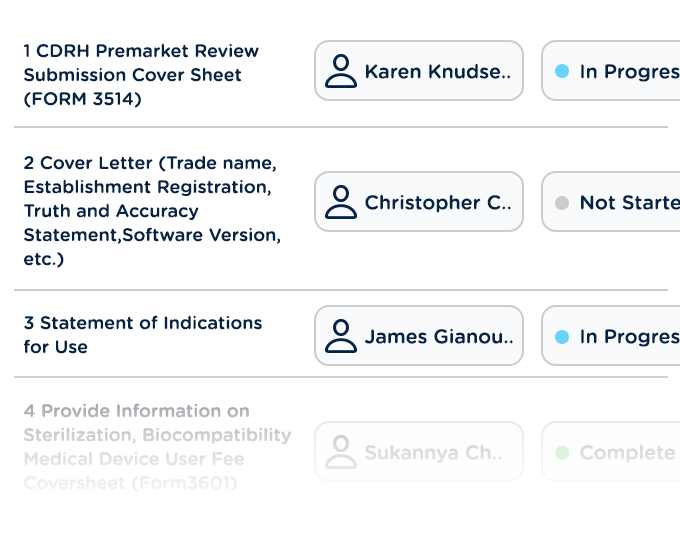Viewport: 680px width, 540px height.
Task: Select 3 Statement of Indications for Use
Action: tap(143, 335)
